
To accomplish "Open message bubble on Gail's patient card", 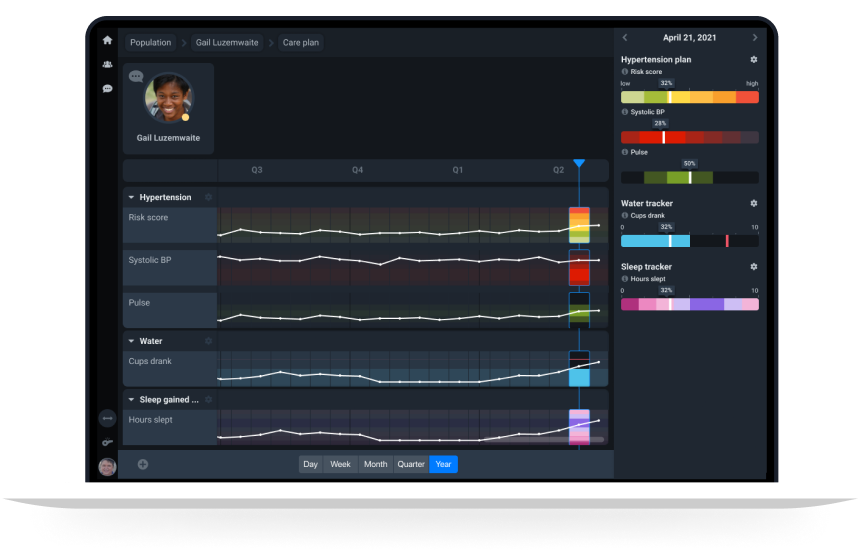I will click(x=136, y=76).
